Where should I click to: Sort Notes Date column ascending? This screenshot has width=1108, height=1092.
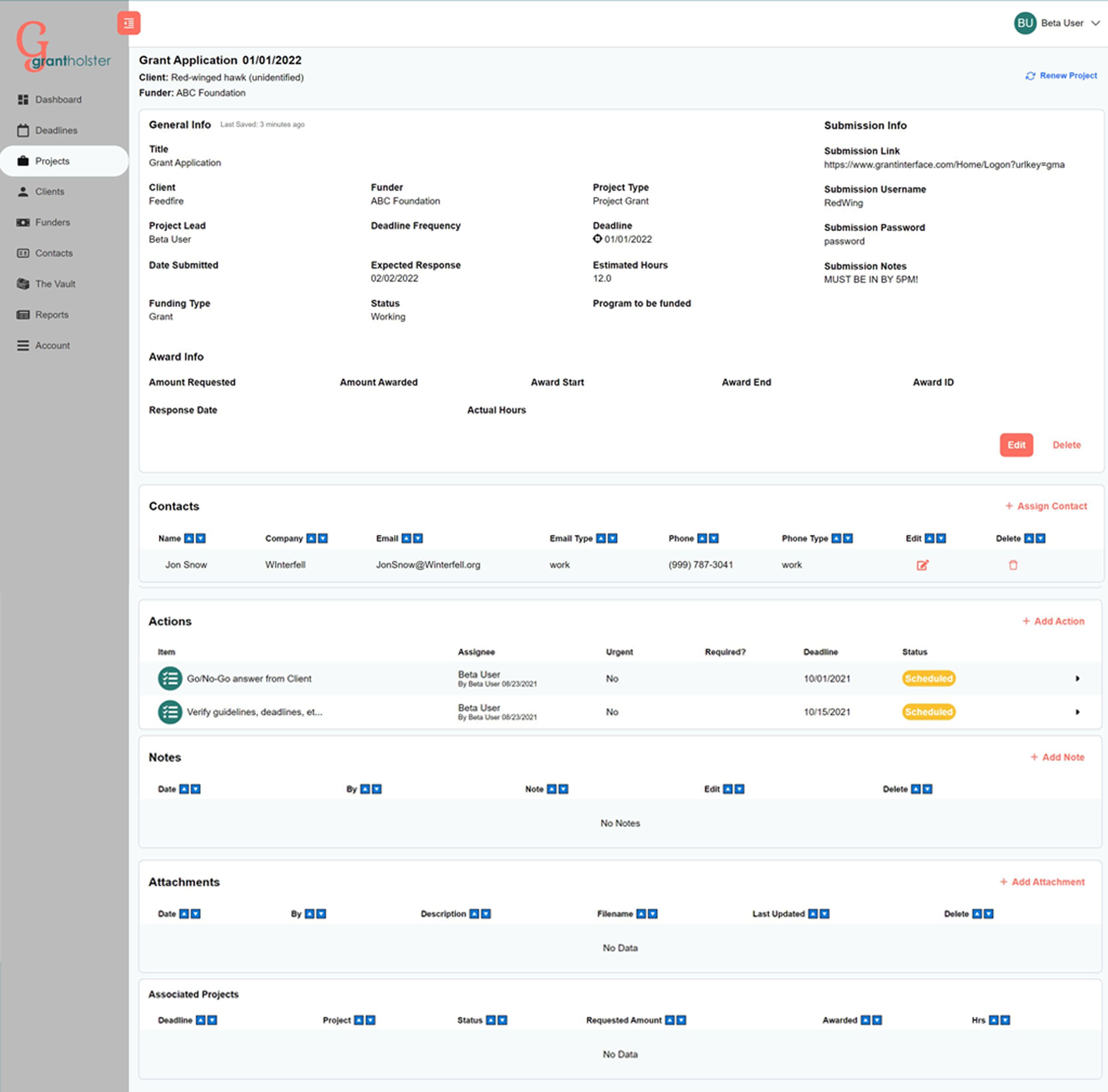(x=184, y=789)
